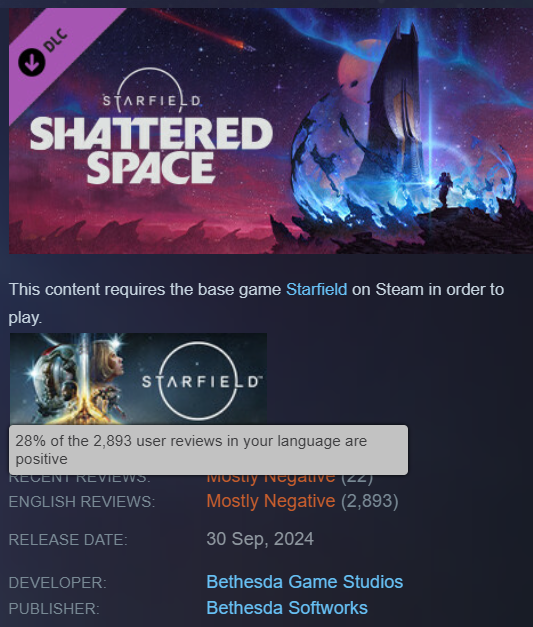The height and width of the screenshot is (627, 533).
Task: Click the DLC download arrow icon
Action: (31, 62)
